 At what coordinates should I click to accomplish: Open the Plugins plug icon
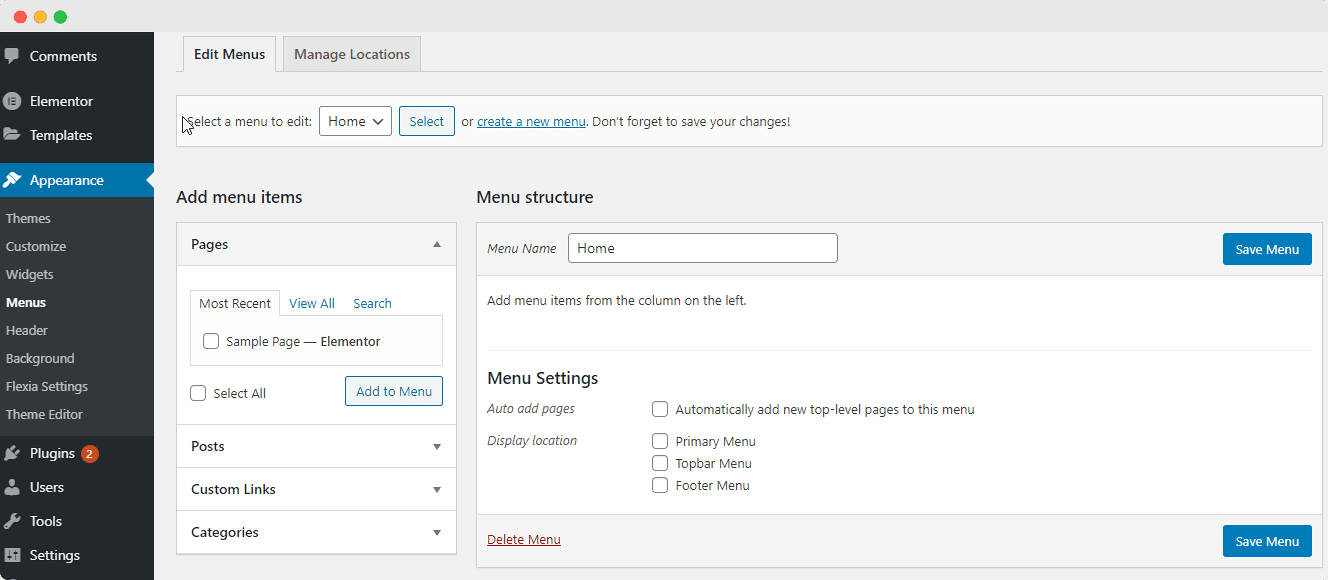(x=12, y=453)
